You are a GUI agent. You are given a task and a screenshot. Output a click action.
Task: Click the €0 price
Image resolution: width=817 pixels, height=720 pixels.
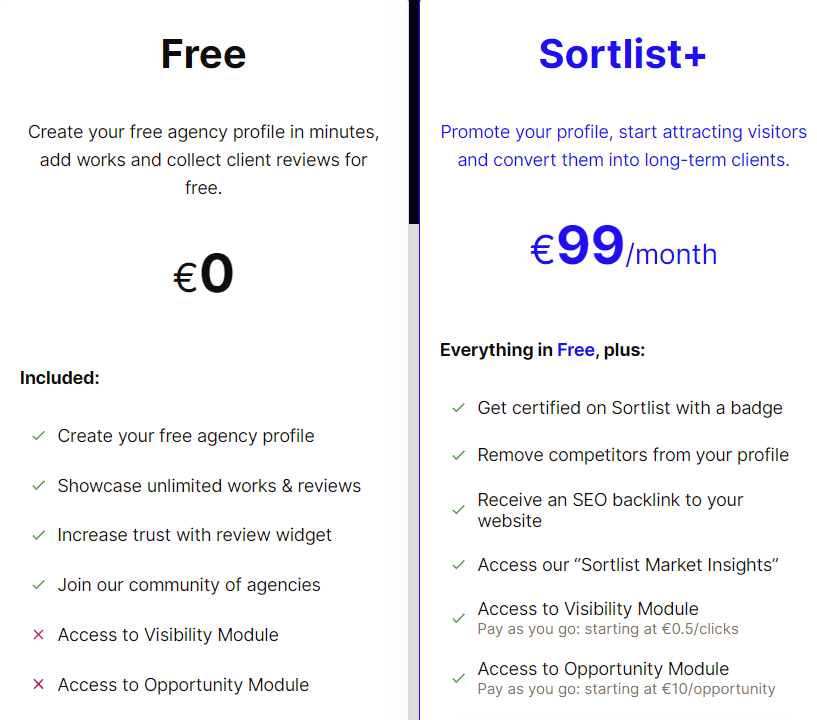[203, 274]
